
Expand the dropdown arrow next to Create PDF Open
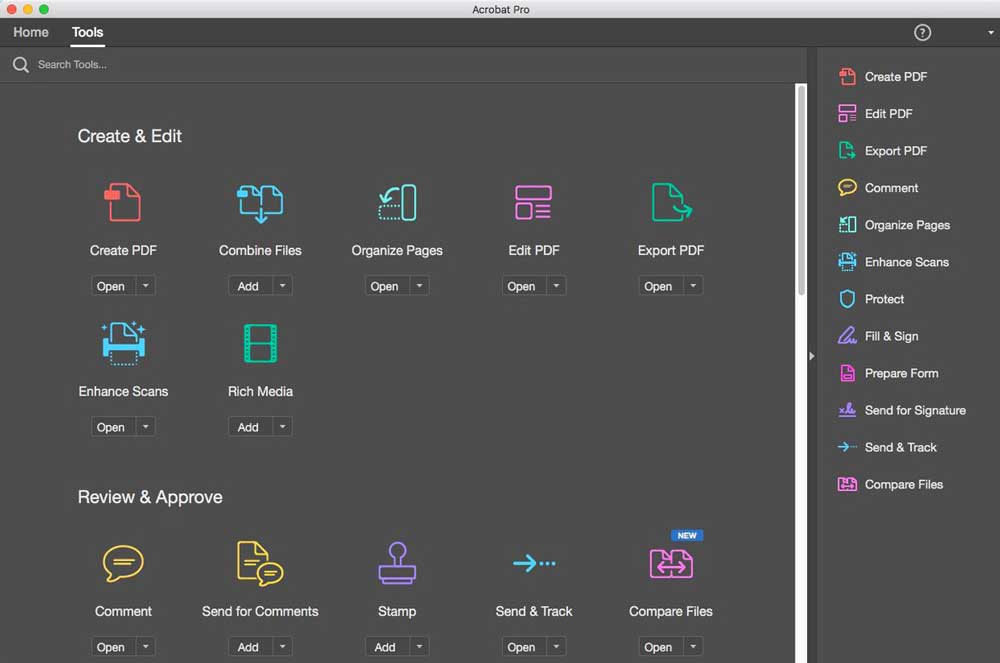click(x=146, y=286)
